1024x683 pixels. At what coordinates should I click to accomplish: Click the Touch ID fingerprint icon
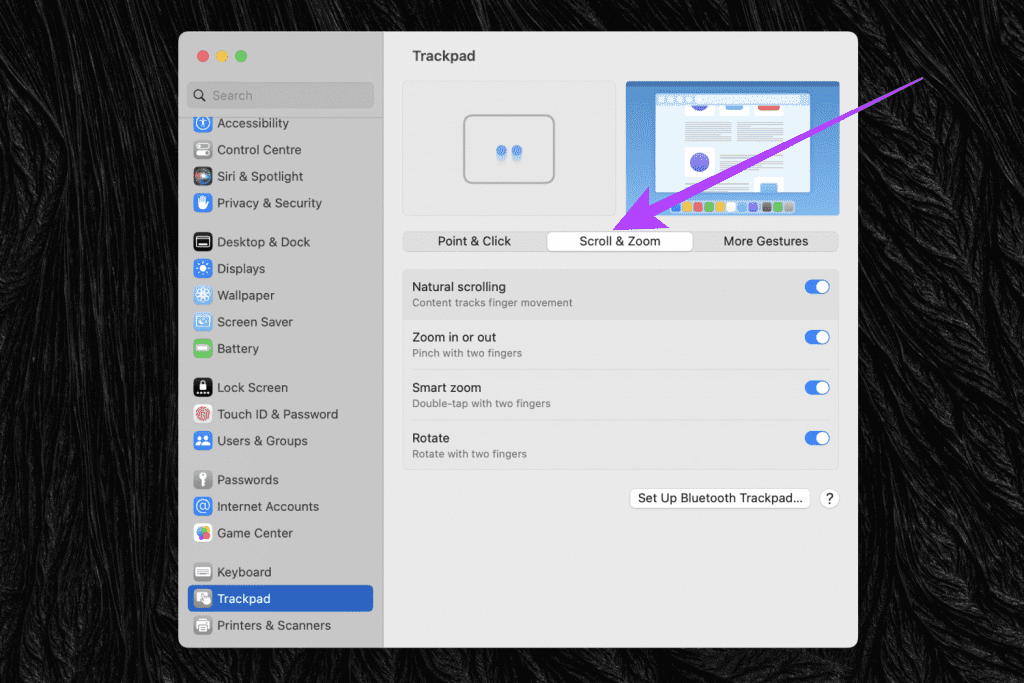coord(202,414)
